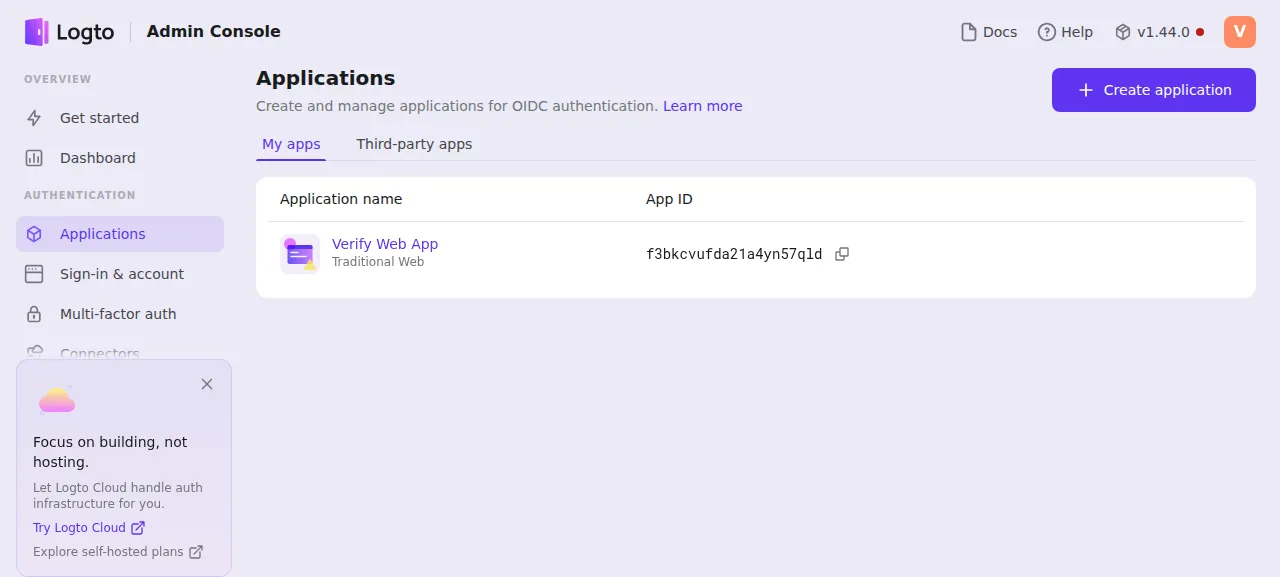1280x577 pixels.
Task: Click the Dashboard chart icon
Action: (x=34, y=158)
